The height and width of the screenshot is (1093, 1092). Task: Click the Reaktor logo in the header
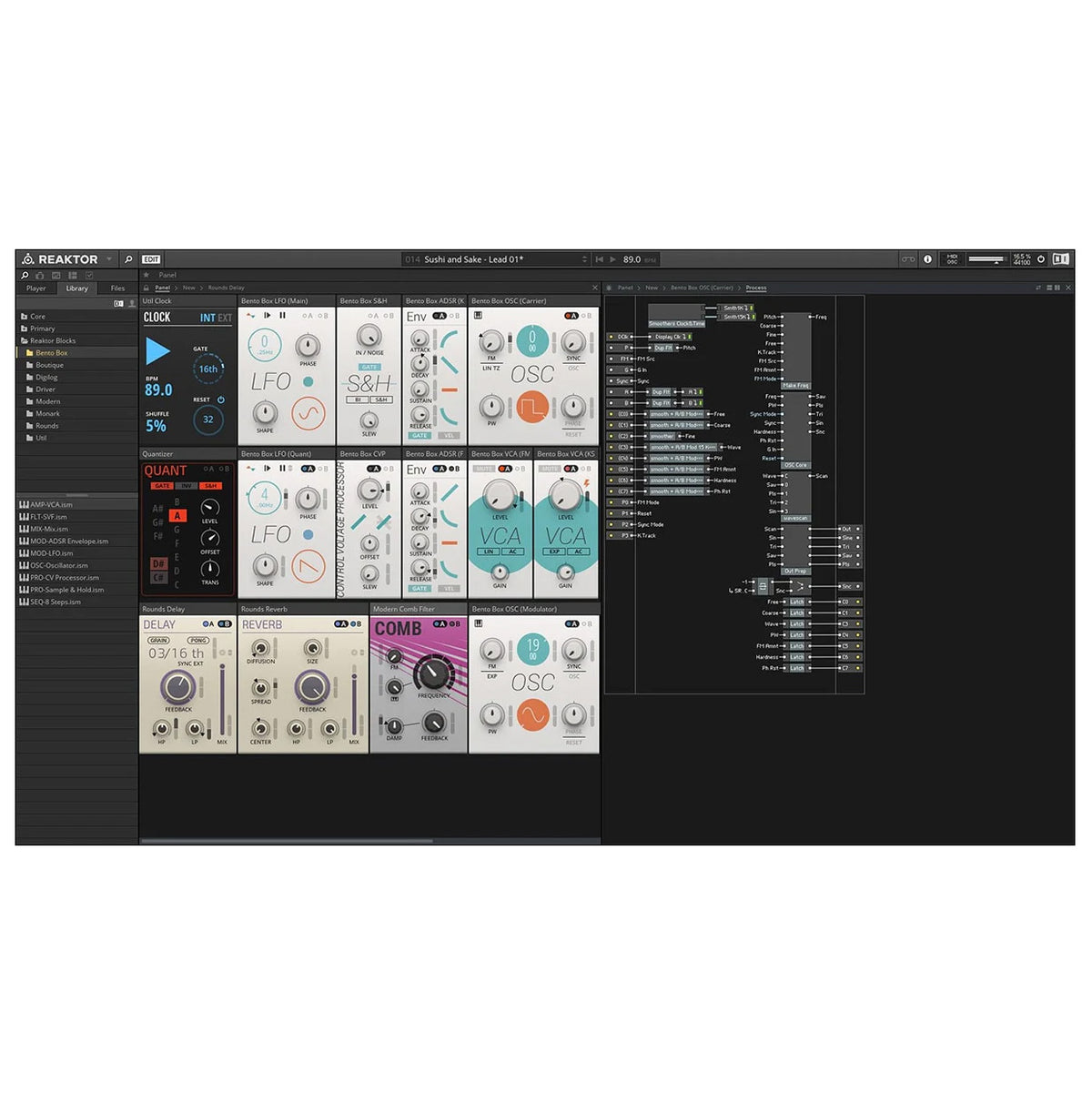60,259
